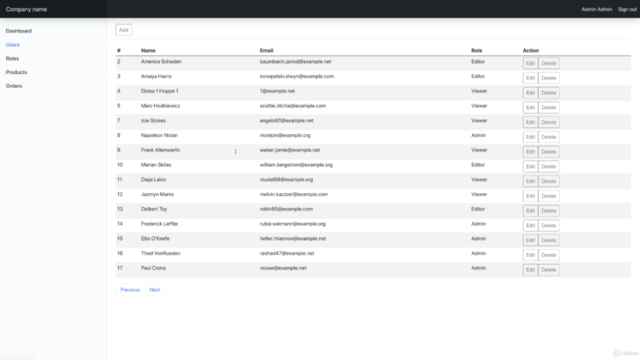
Task: Delete user Eloisa 1 Hoppe 1
Action: pos(549,93)
